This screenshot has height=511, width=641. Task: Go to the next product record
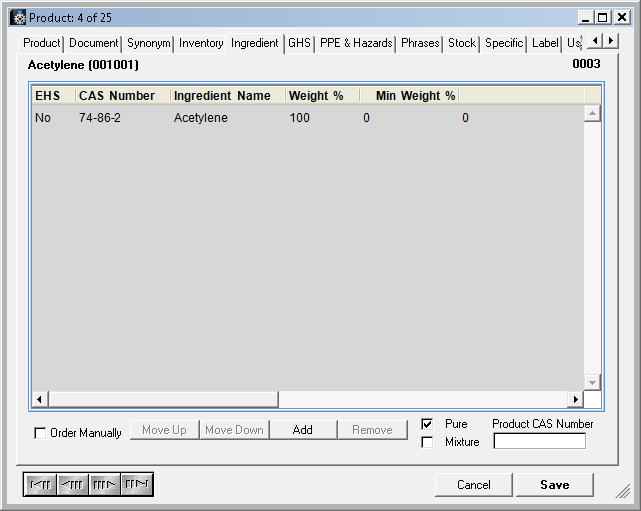point(104,485)
